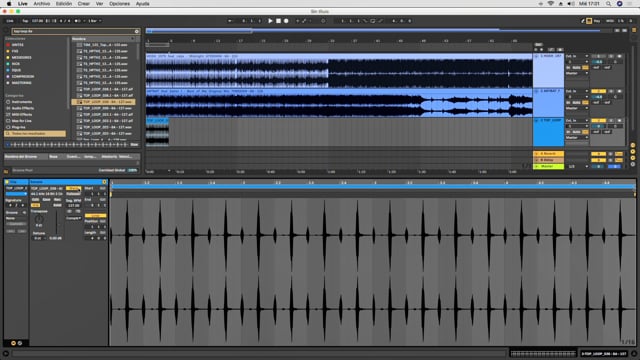Click the Set locator button

[x=538, y=44]
